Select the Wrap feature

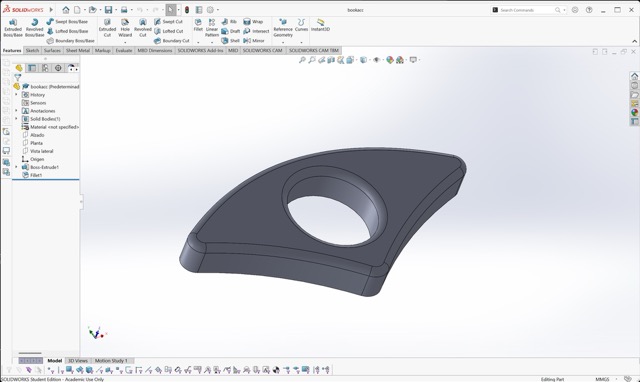point(253,22)
